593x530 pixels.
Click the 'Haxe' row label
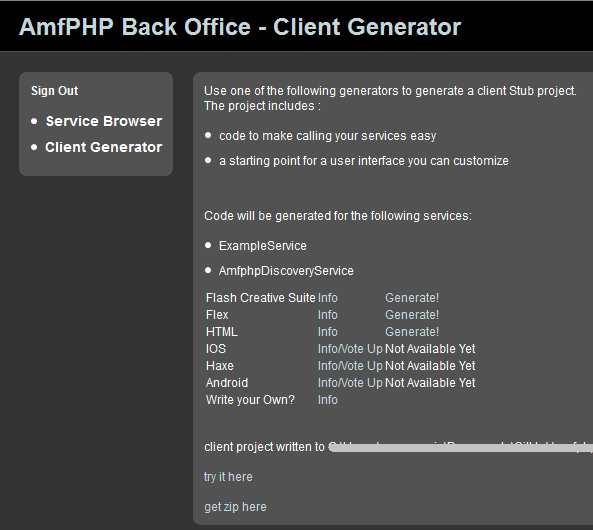click(x=220, y=366)
